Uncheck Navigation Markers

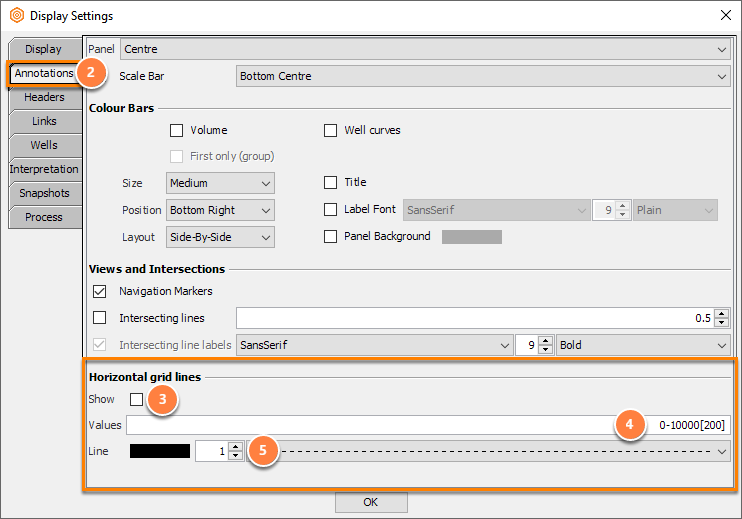[x=99, y=291]
